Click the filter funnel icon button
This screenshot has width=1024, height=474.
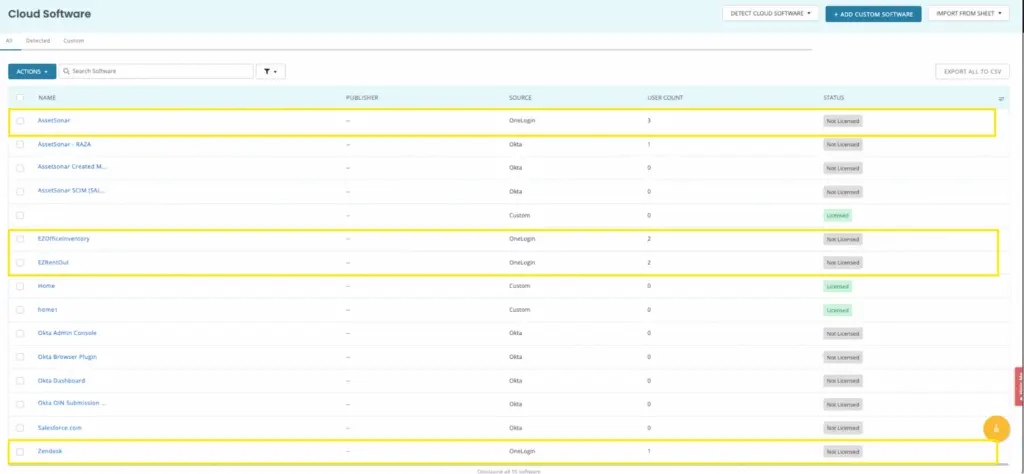coord(270,72)
